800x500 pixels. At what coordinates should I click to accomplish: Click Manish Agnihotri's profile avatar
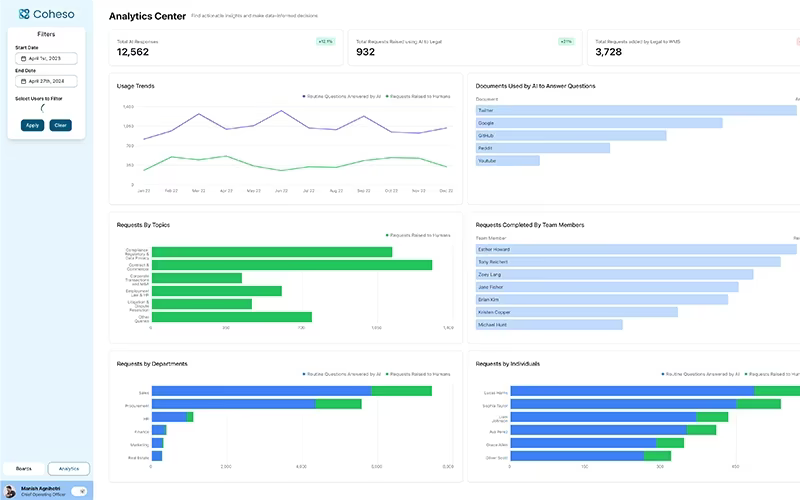(10, 491)
